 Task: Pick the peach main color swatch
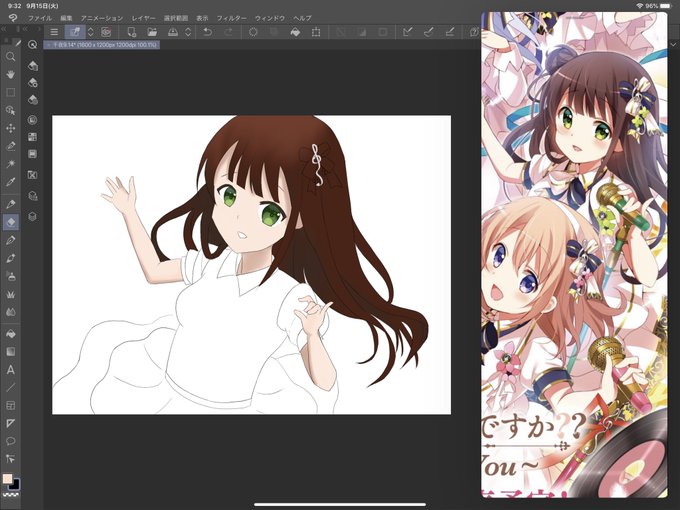pos(7,479)
